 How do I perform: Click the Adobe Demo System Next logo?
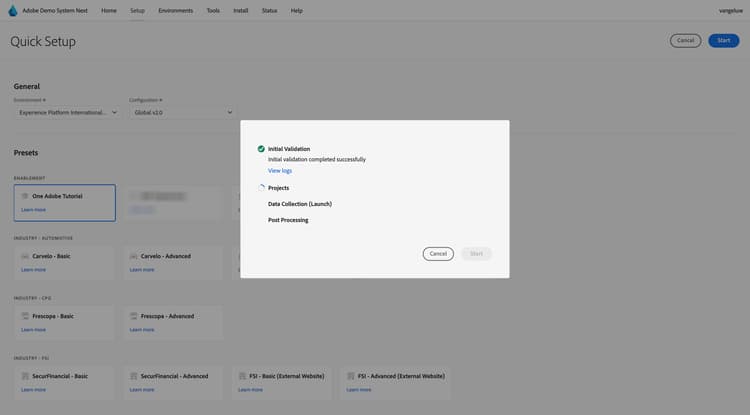tap(13, 11)
